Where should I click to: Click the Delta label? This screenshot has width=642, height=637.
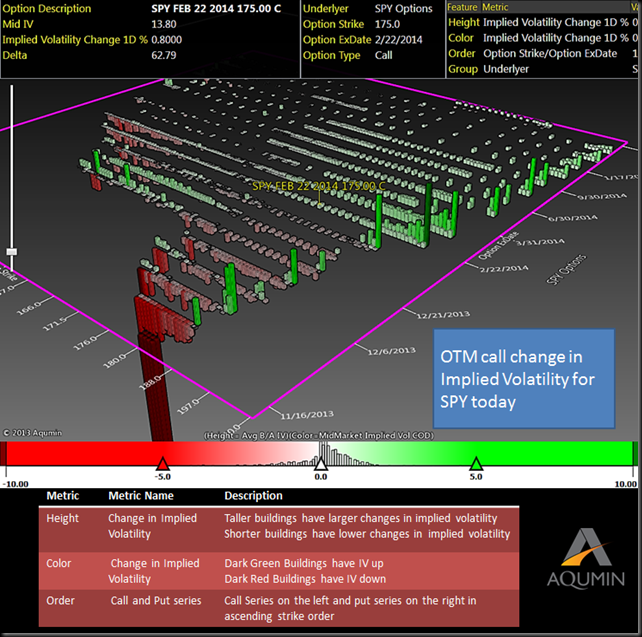pos(15,55)
